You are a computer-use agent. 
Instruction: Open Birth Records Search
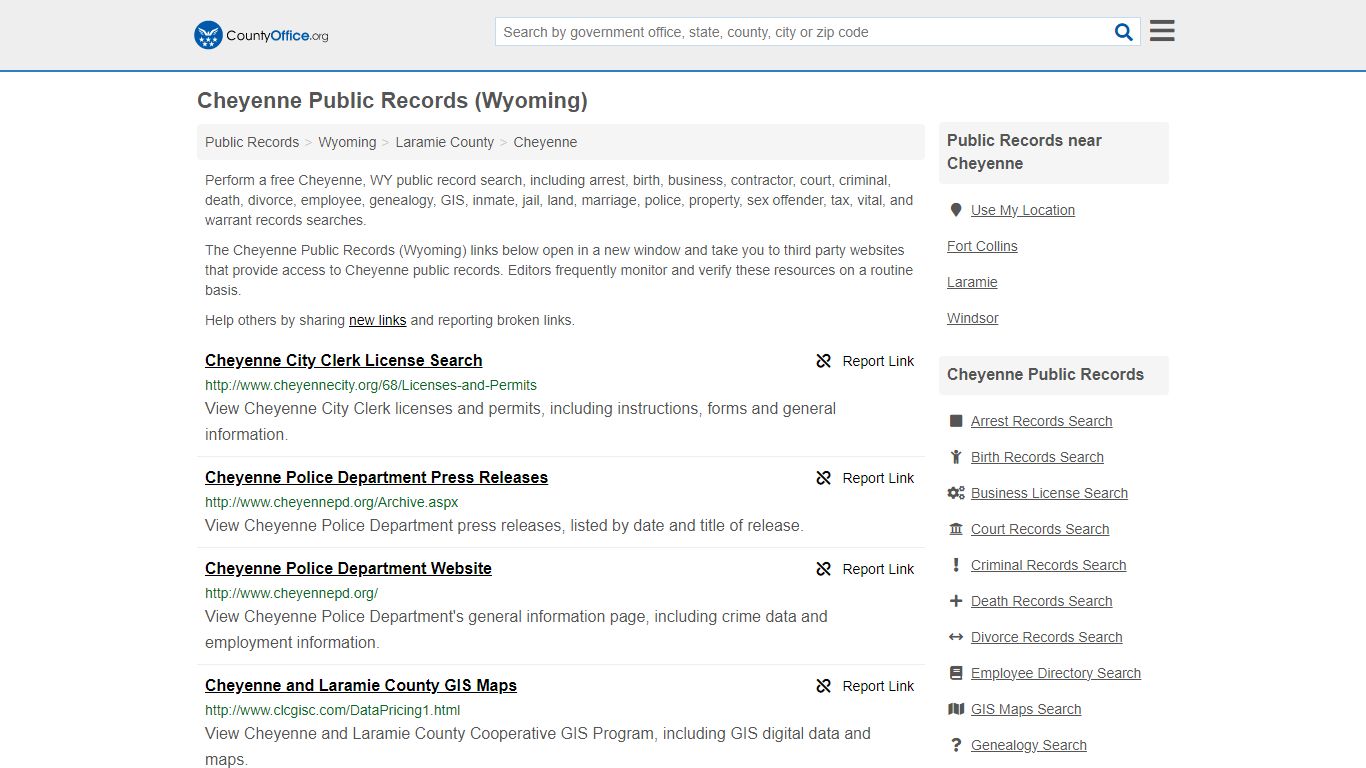(1037, 457)
